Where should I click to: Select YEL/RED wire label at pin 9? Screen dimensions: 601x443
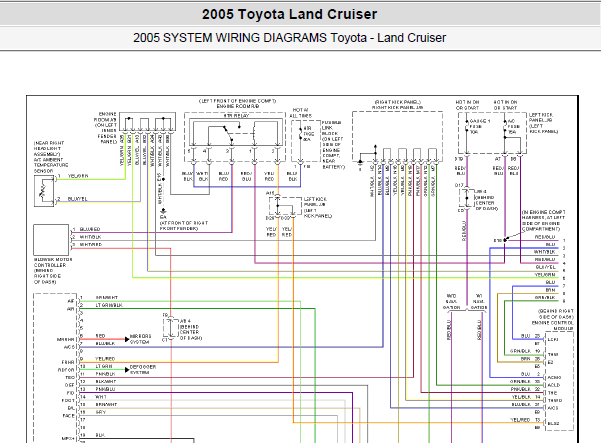click(x=105, y=359)
